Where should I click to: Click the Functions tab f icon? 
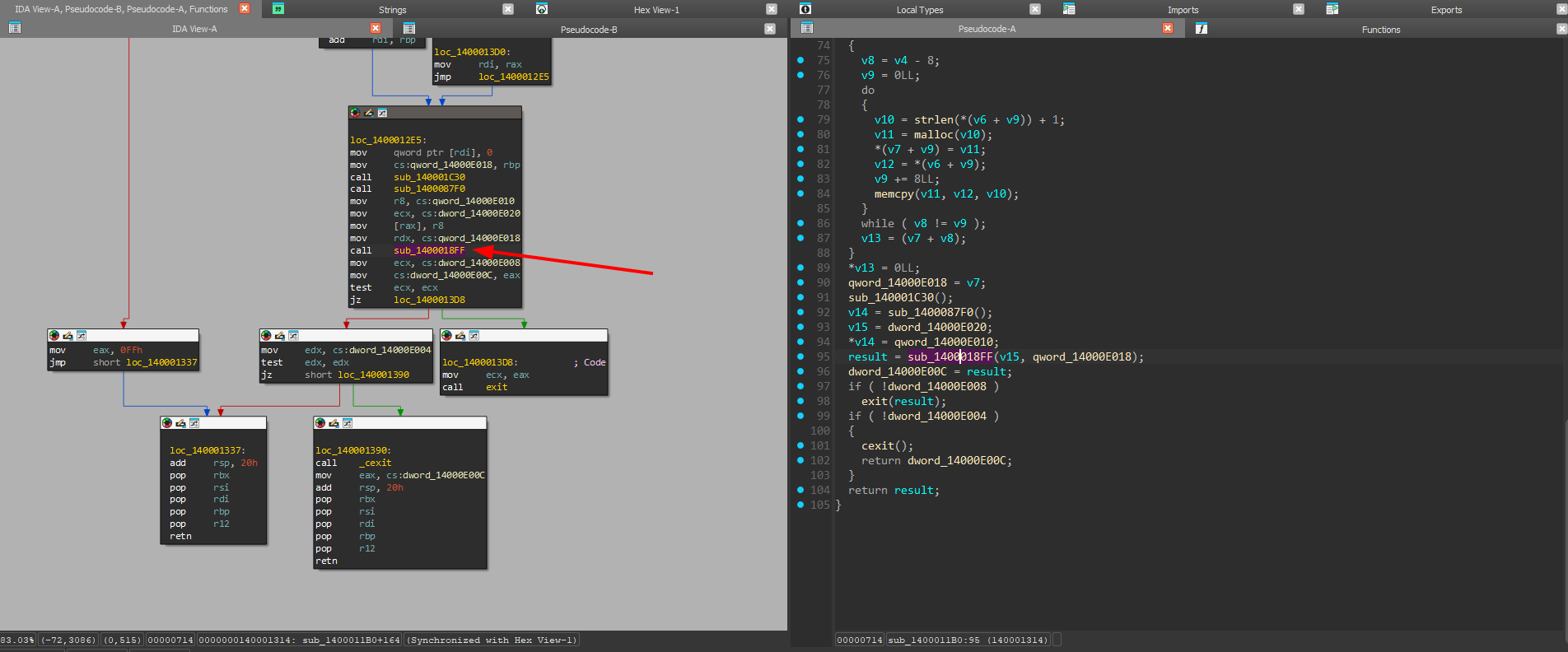click(x=1202, y=29)
